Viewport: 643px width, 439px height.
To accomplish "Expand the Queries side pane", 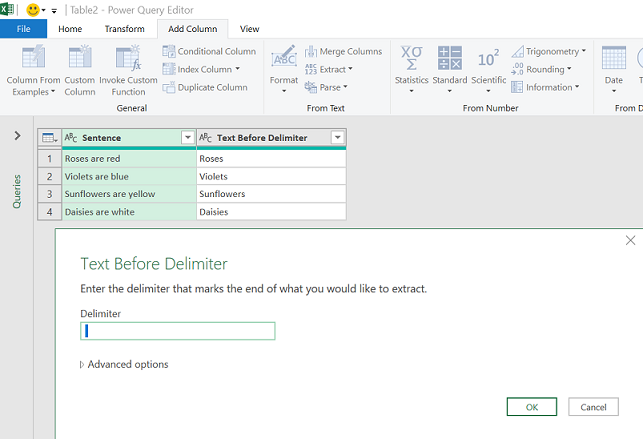I will (x=17, y=135).
